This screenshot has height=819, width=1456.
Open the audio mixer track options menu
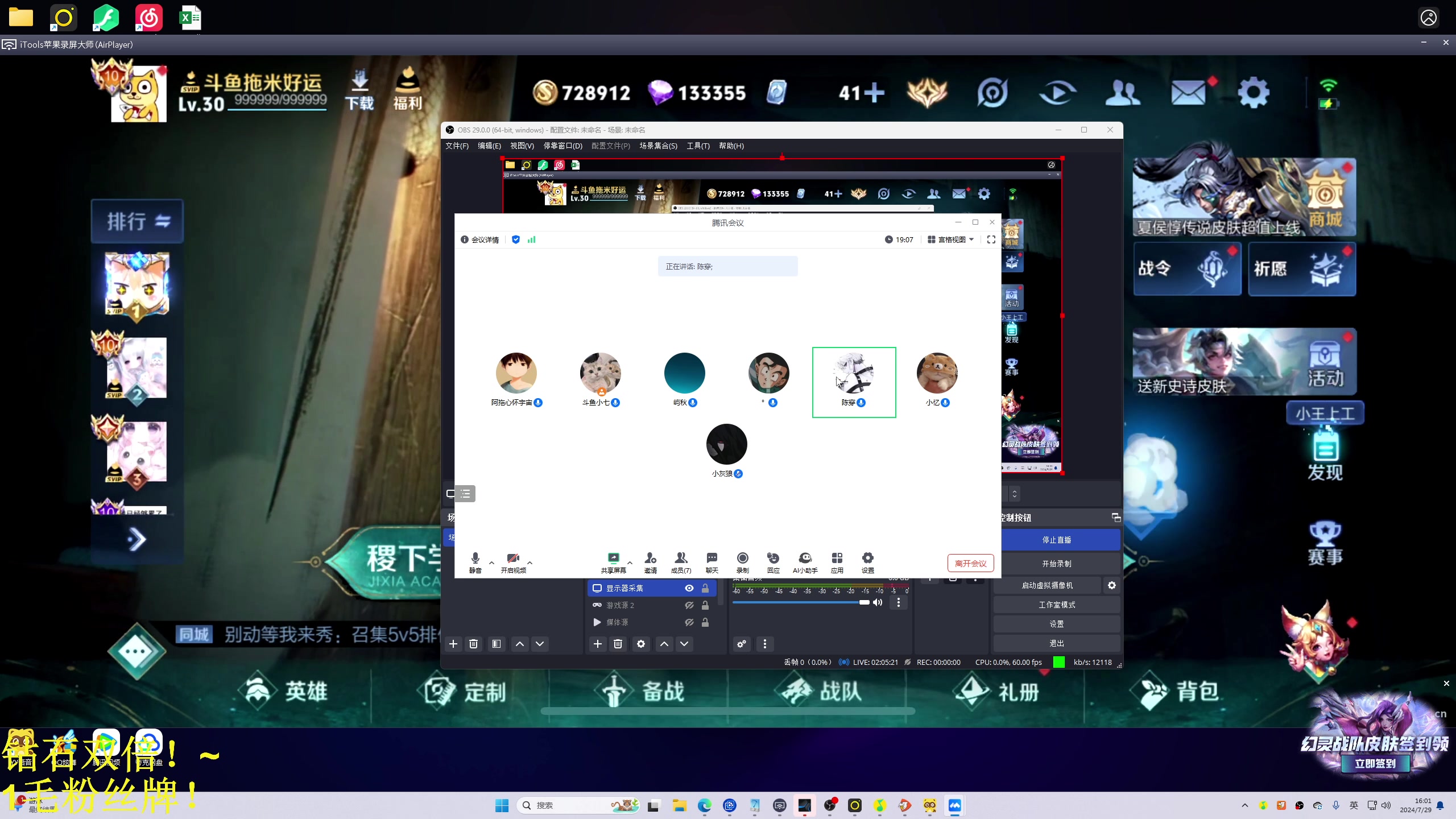tap(899, 602)
